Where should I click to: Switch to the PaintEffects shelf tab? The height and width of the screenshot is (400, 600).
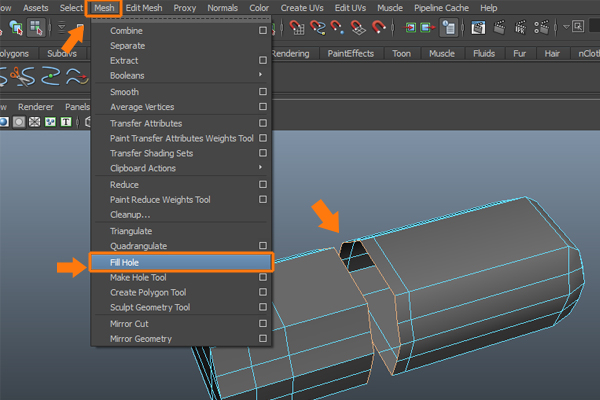[x=352, y=53]
